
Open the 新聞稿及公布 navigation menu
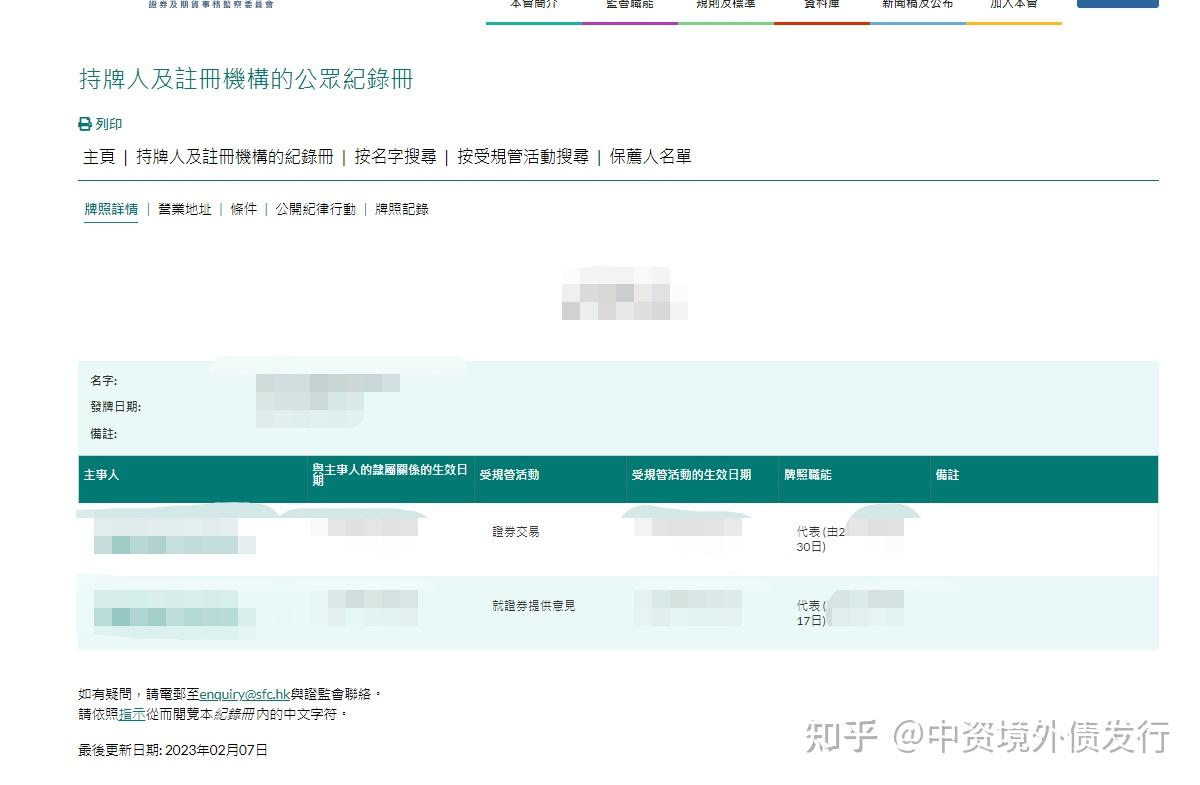point(916,4)
